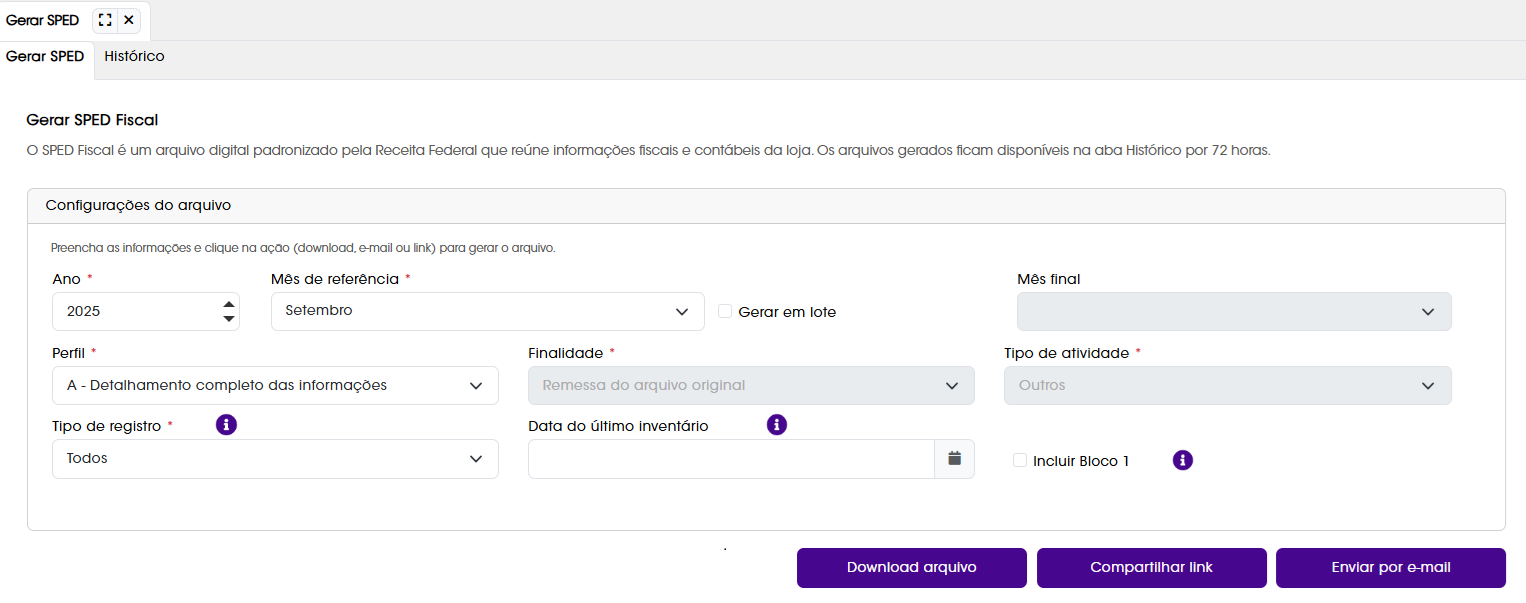
Task: Decrease the Ano value with down arrow
Action: point(230,319)
